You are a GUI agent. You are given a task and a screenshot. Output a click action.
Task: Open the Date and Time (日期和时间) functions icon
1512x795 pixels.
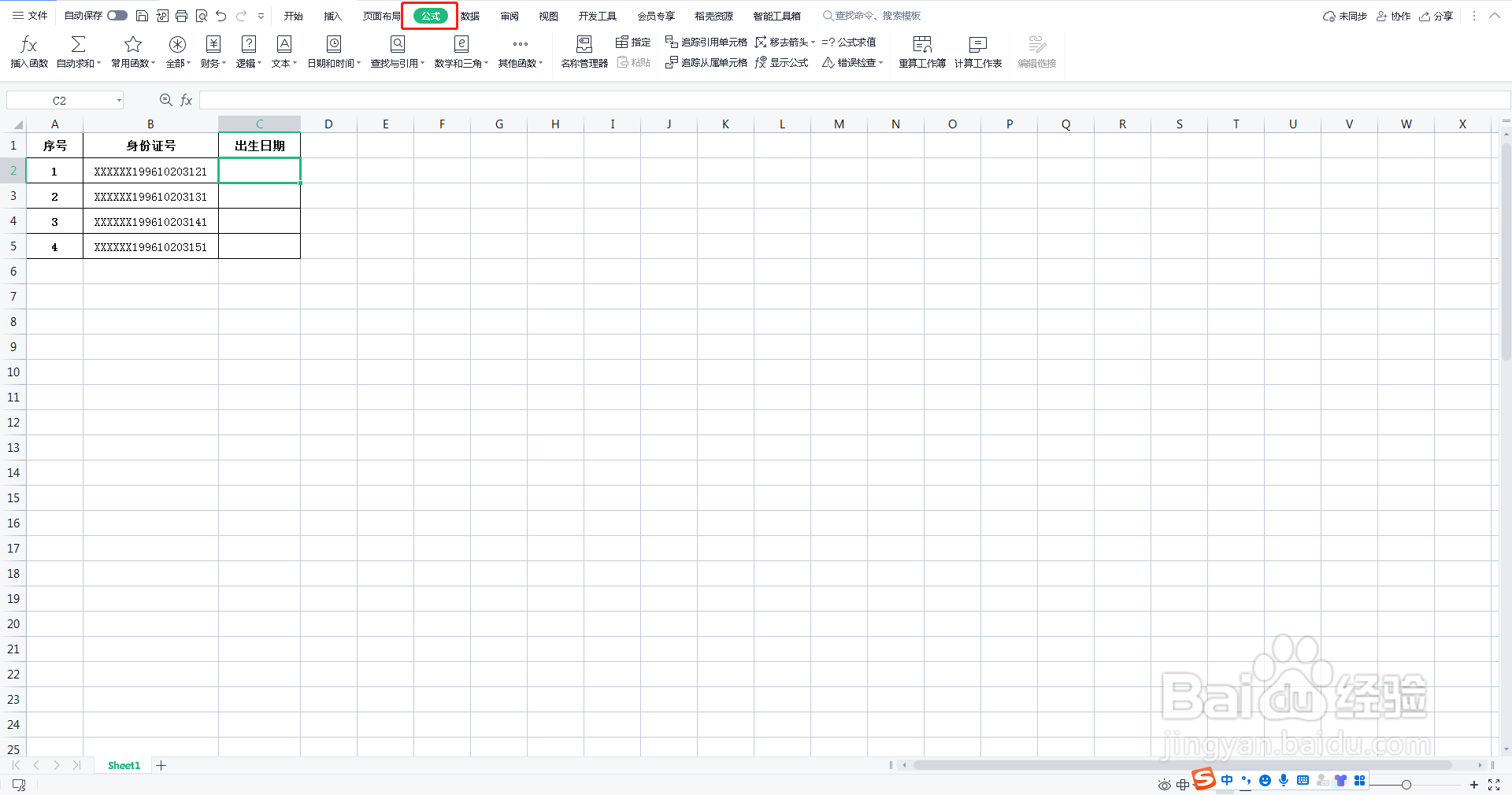[334, 45]
